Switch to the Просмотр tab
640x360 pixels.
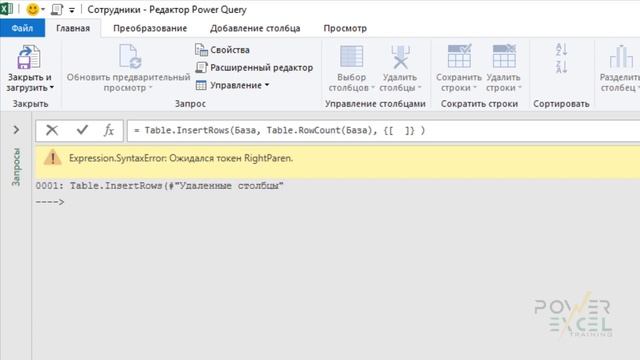click(345, 28)
